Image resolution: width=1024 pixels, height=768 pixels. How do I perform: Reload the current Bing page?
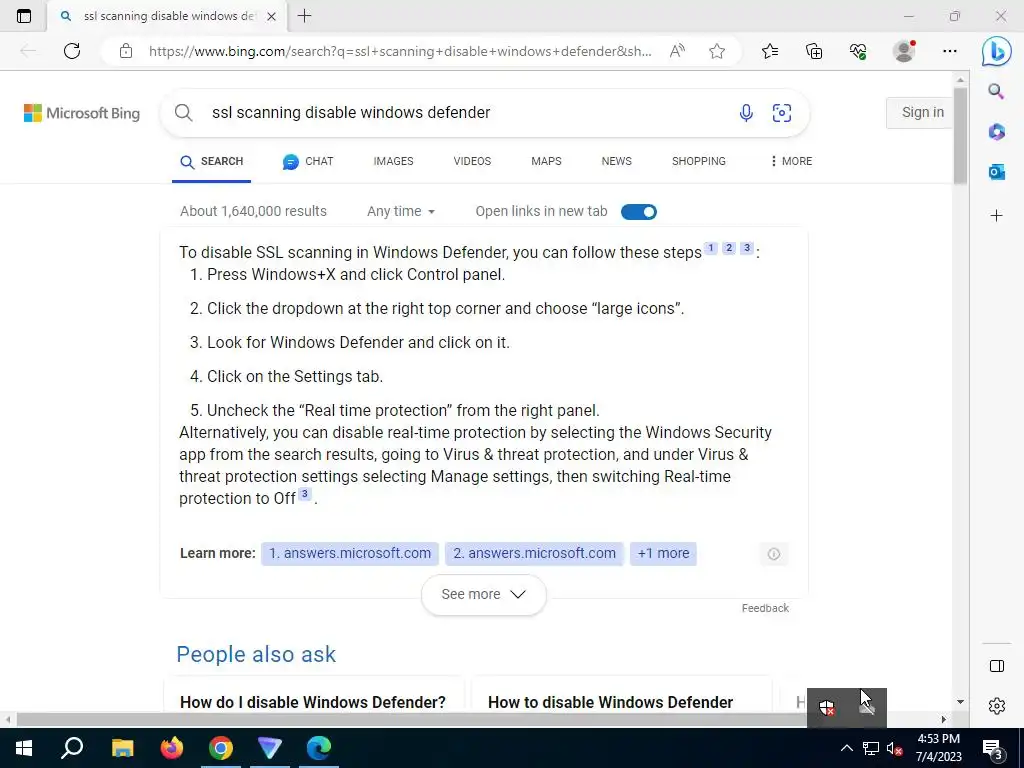[72, 51]
